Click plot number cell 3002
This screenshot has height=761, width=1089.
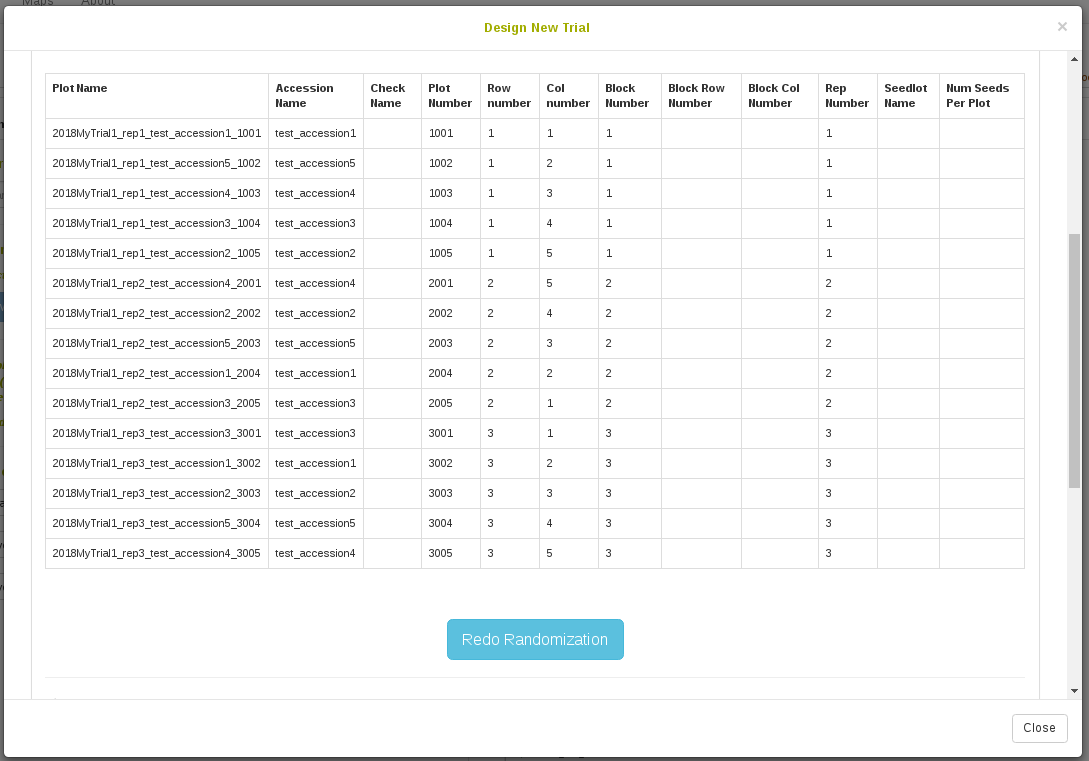(x=451, y=463)
